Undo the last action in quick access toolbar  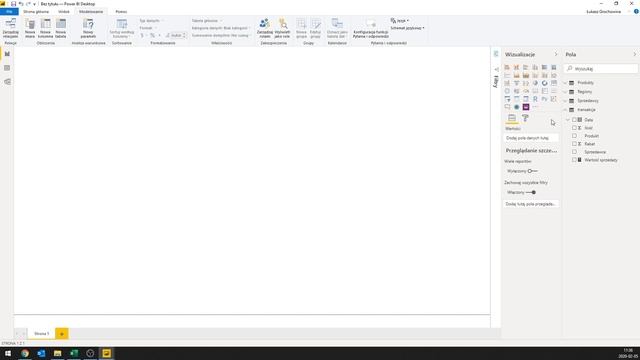click(21, 4)
